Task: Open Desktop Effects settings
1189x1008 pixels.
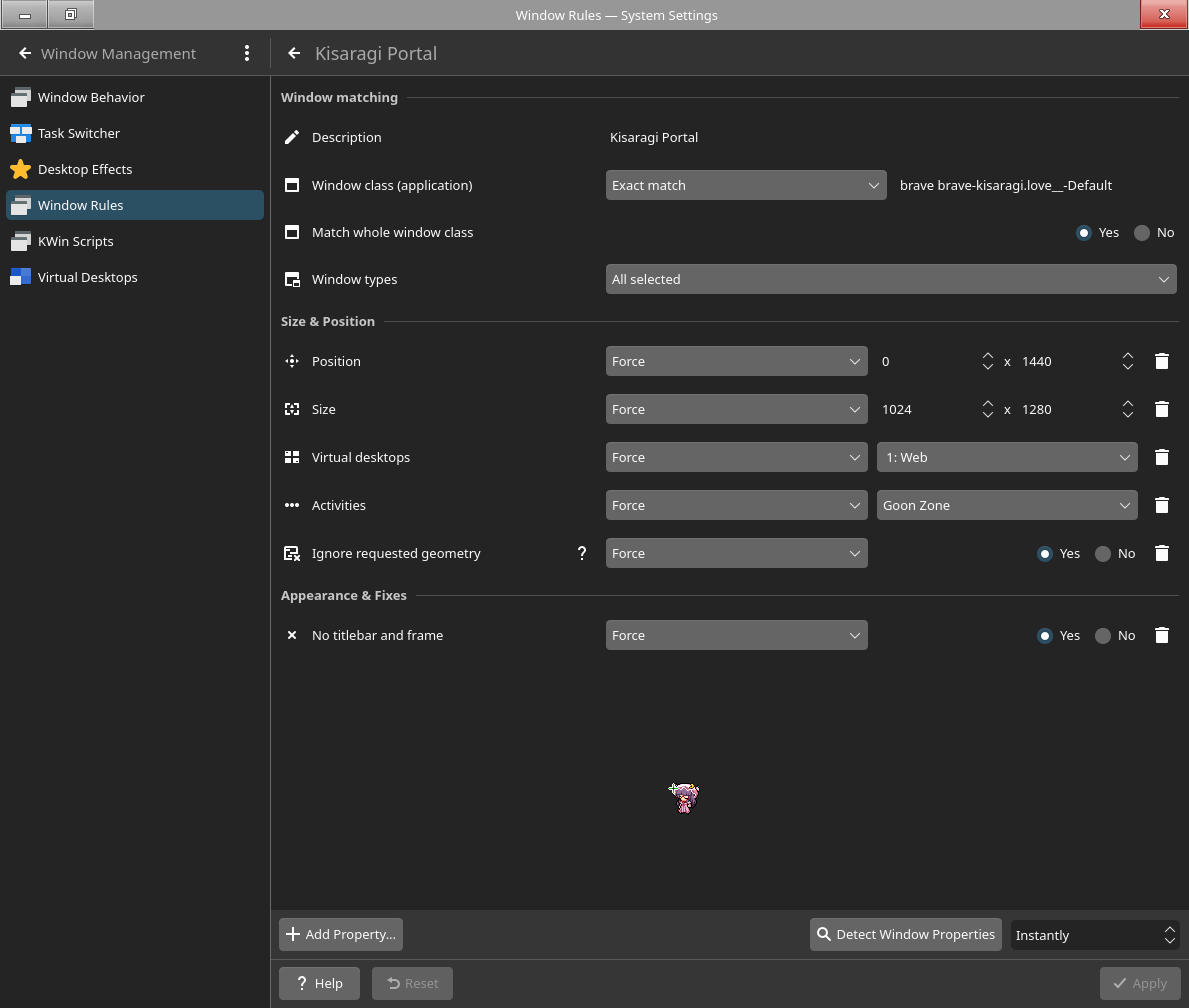Action: coord(135,169)
